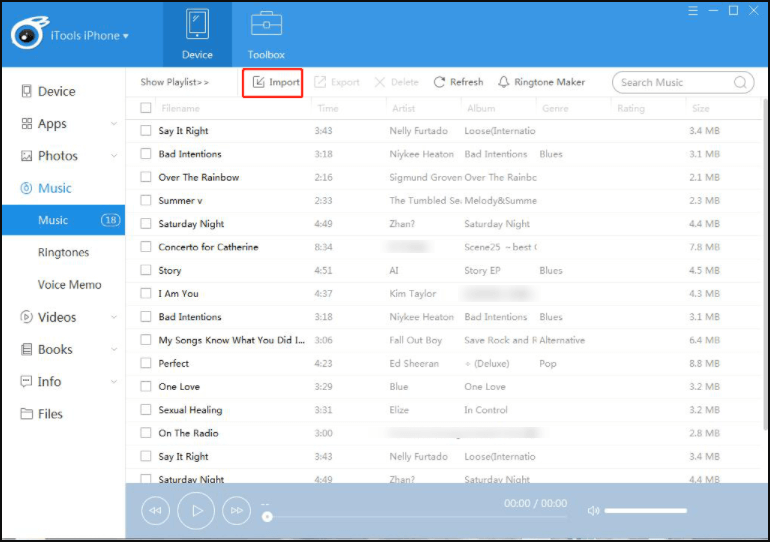Click into the Search Music field
This screenshot has height=542, width=770.
(x=673, y=83)
